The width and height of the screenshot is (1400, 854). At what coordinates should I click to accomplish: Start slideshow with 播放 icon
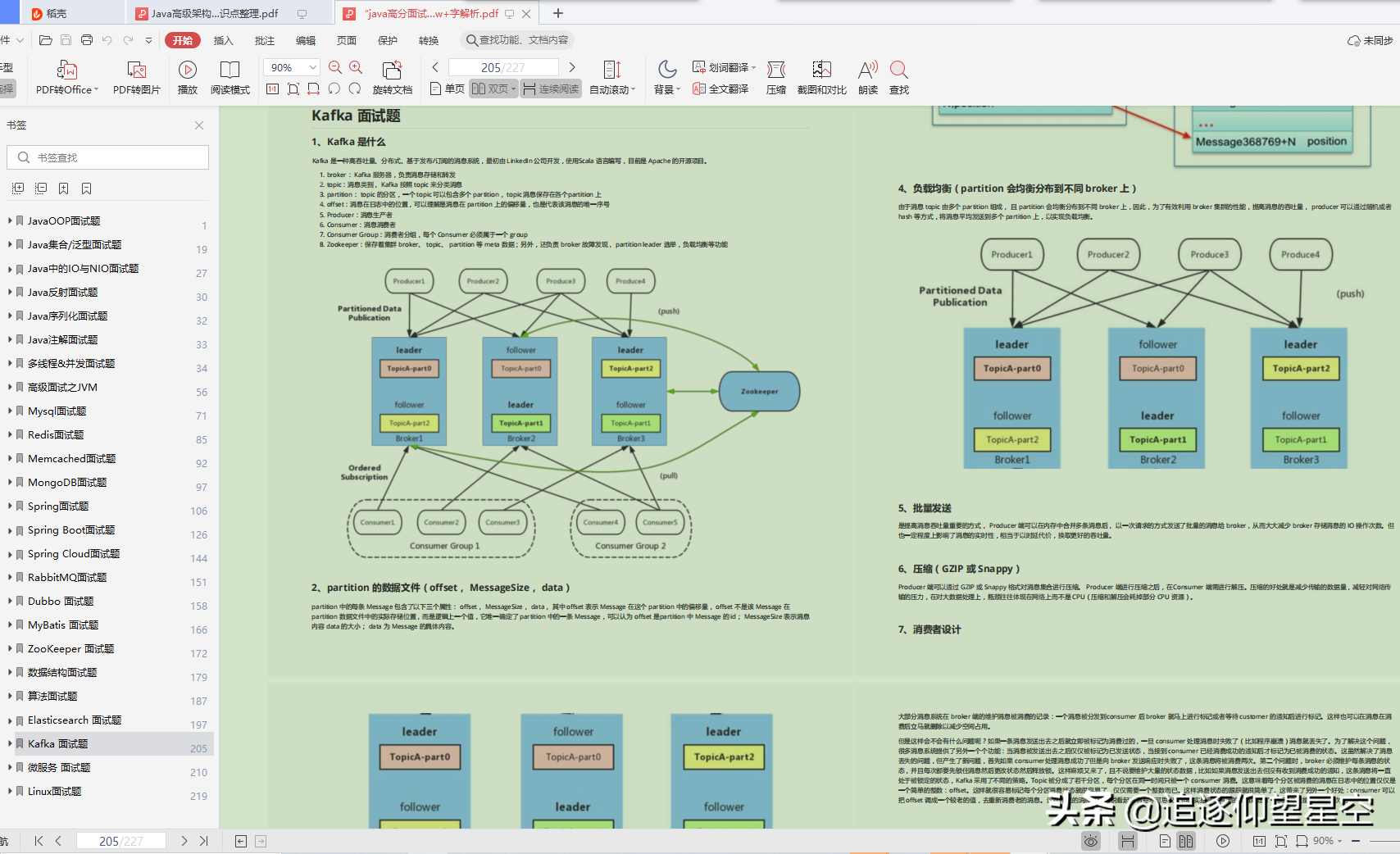coord(188,70)
